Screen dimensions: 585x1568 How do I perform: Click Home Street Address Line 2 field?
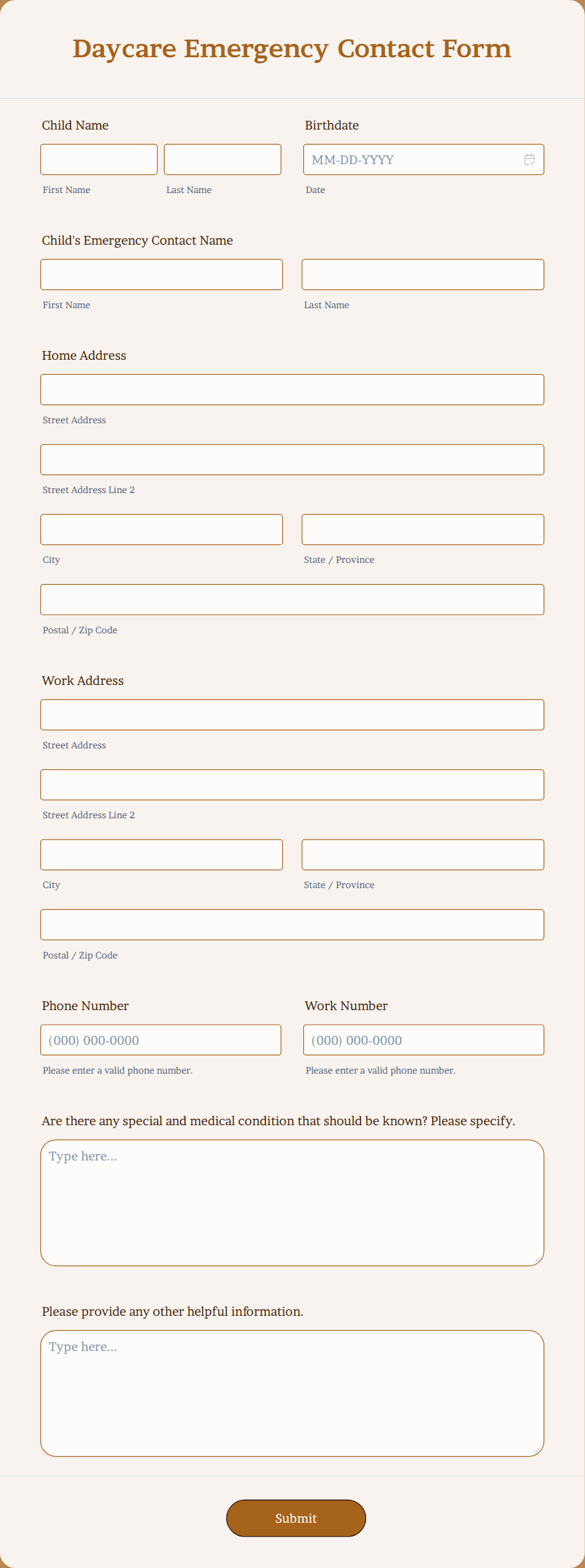coord(292,459)
